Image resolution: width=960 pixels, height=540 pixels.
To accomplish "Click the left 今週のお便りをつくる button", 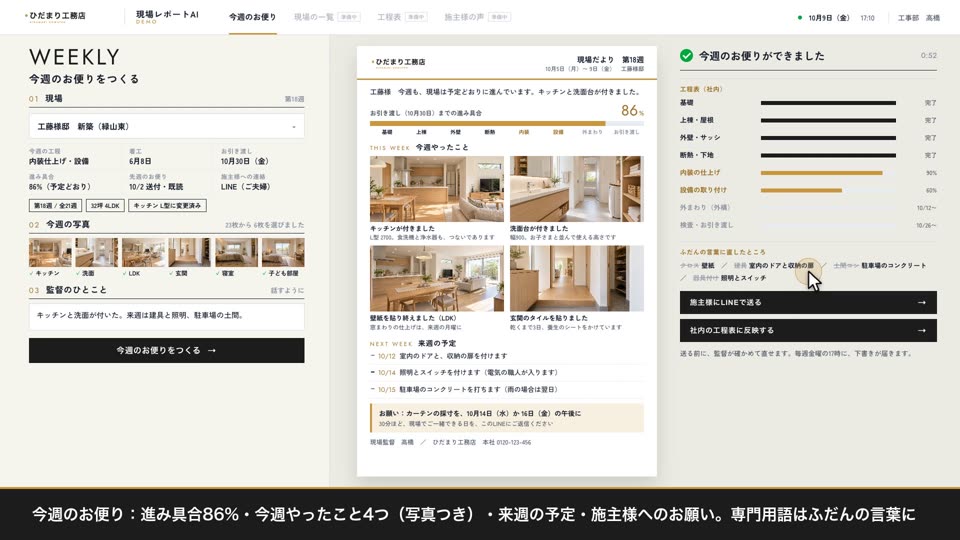I will point(167,350).
